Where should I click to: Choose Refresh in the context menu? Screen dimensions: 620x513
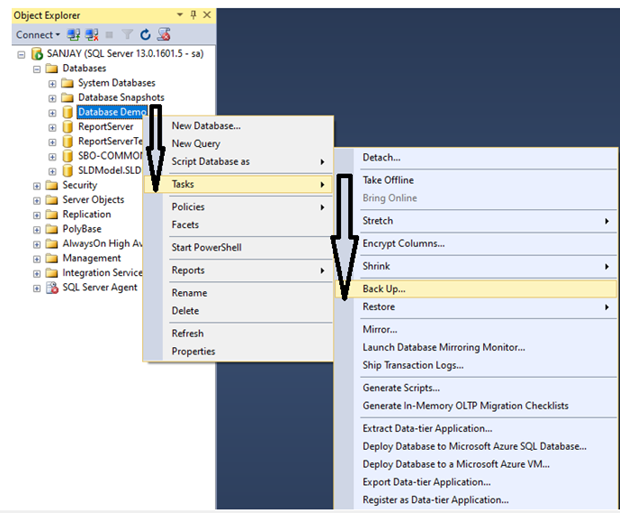click(239, 333)
